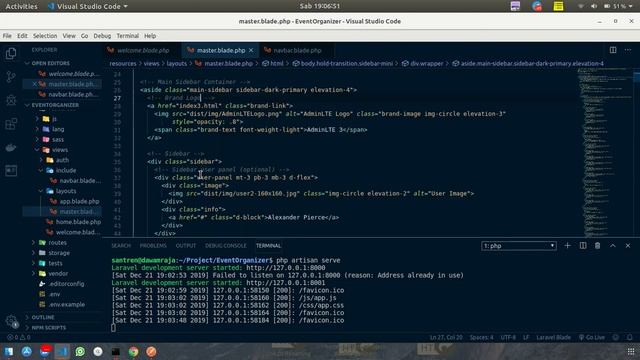Open the terminal app from the taskbar
Viewport: 640px width, 360px height.
pyautogui.click(x=116, y=351)
